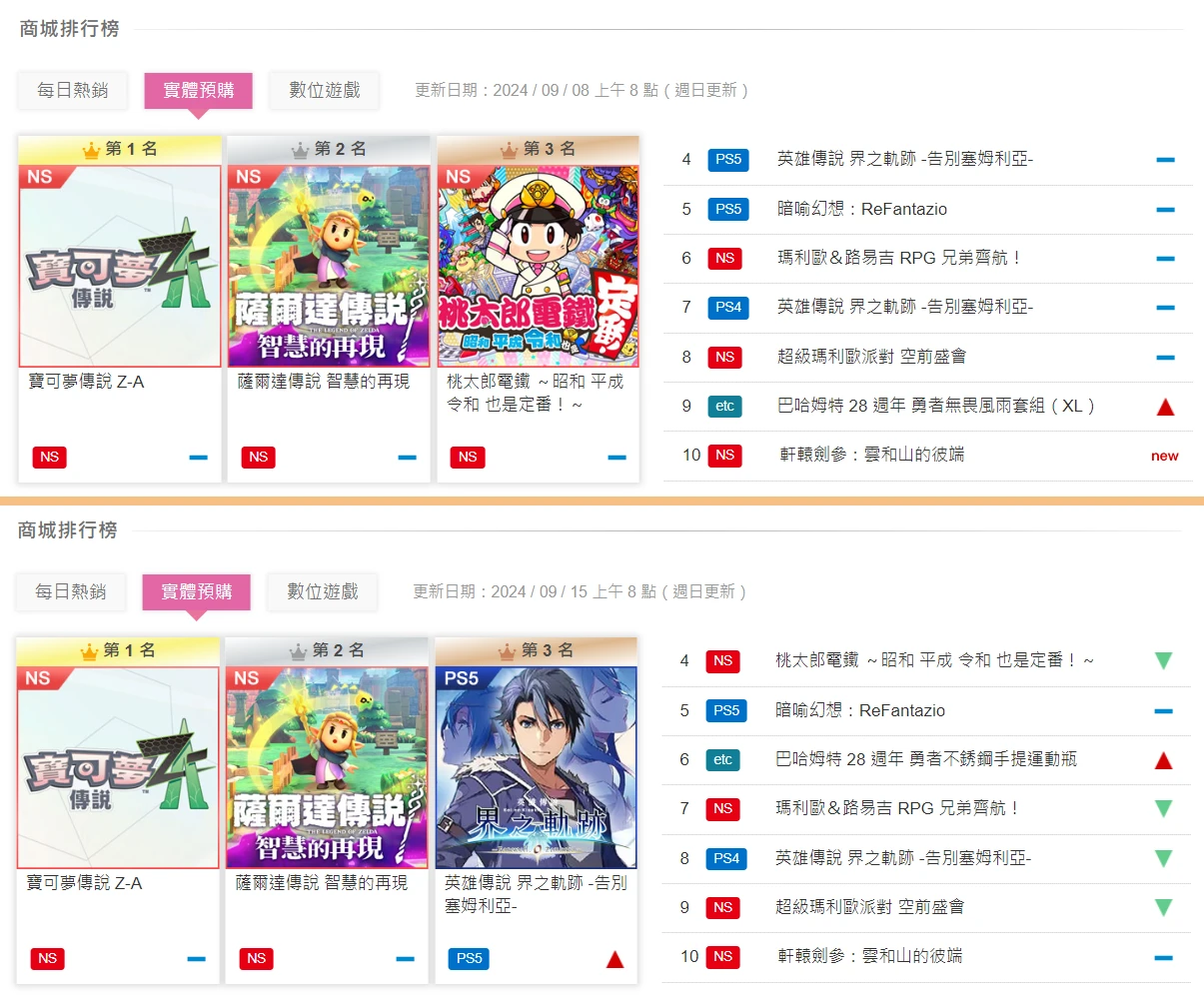Click the PS5 badge under 界之軌跡 card
Image resolution: width=1204 pixels, height=1006 pixels.
coord(469,958)
